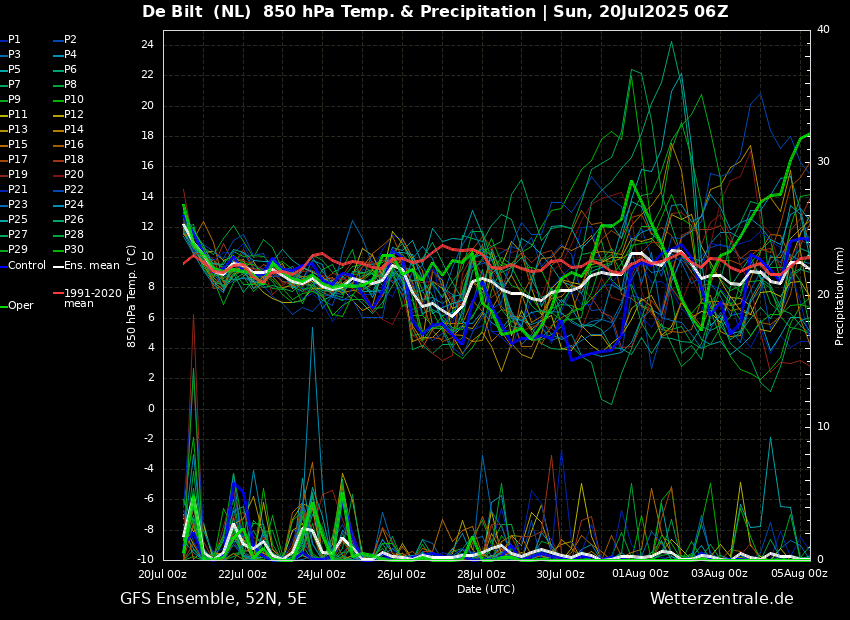Click the P25 legend entry
Image resolution: width=850 pixels, height=620 pixels.
tap(14, 219)
